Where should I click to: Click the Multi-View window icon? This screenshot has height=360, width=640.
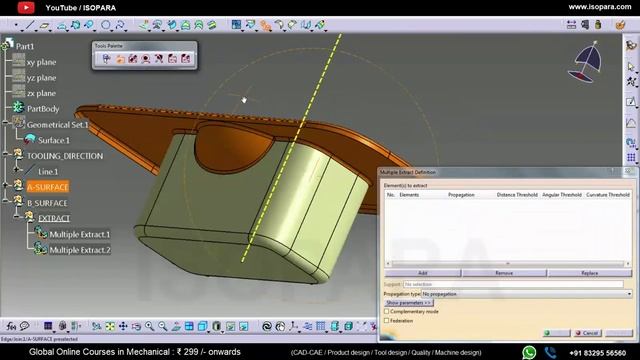(189, 326)
